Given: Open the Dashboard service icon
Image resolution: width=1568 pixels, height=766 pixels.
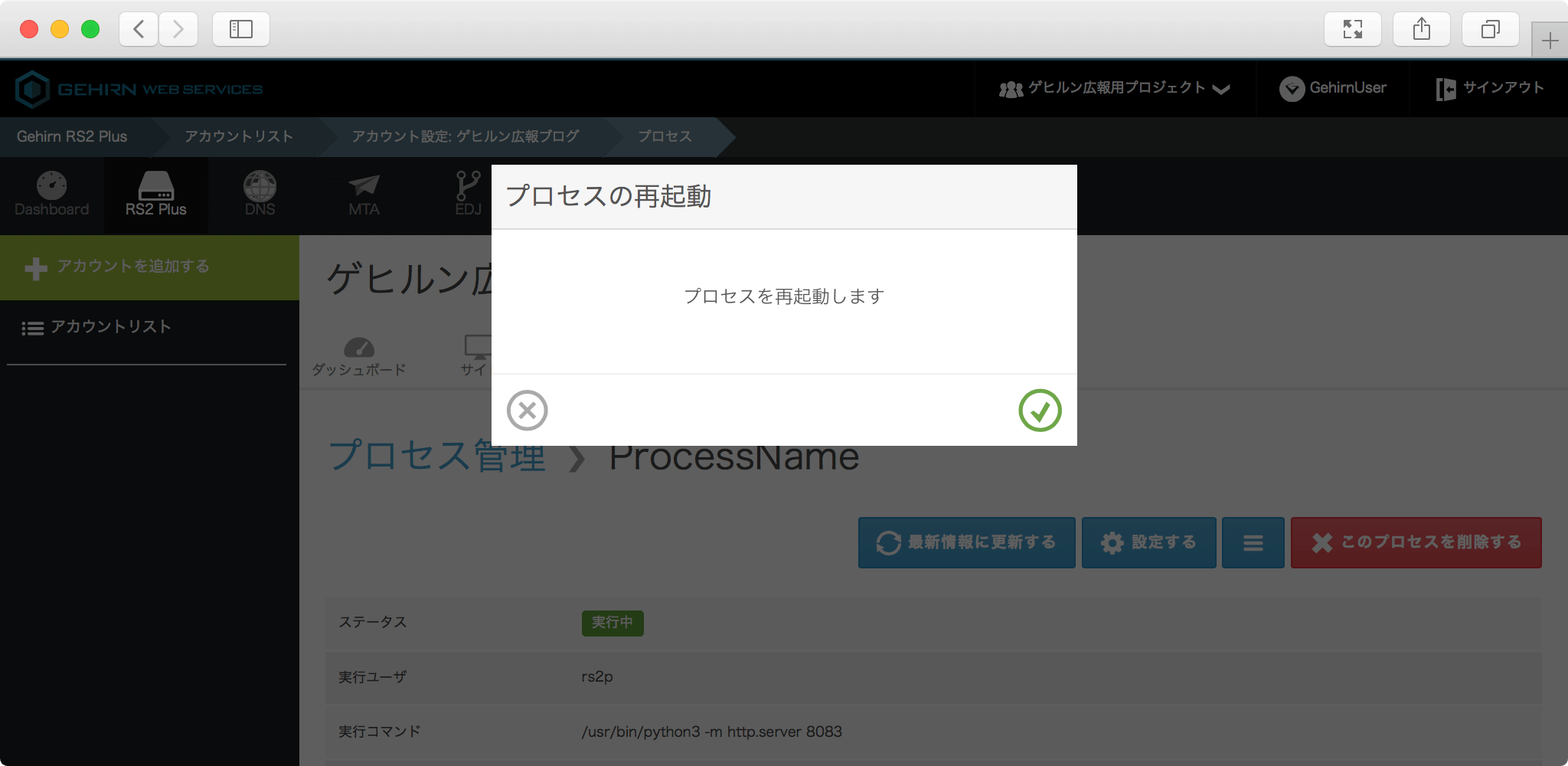Looking at the screenshot, I should click(51, 195).
